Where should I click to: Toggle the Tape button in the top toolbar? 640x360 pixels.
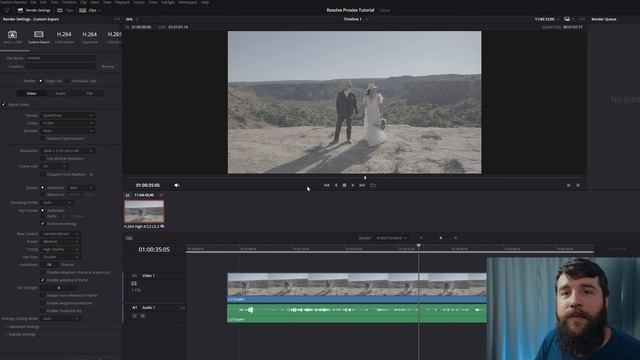[65, 10]
